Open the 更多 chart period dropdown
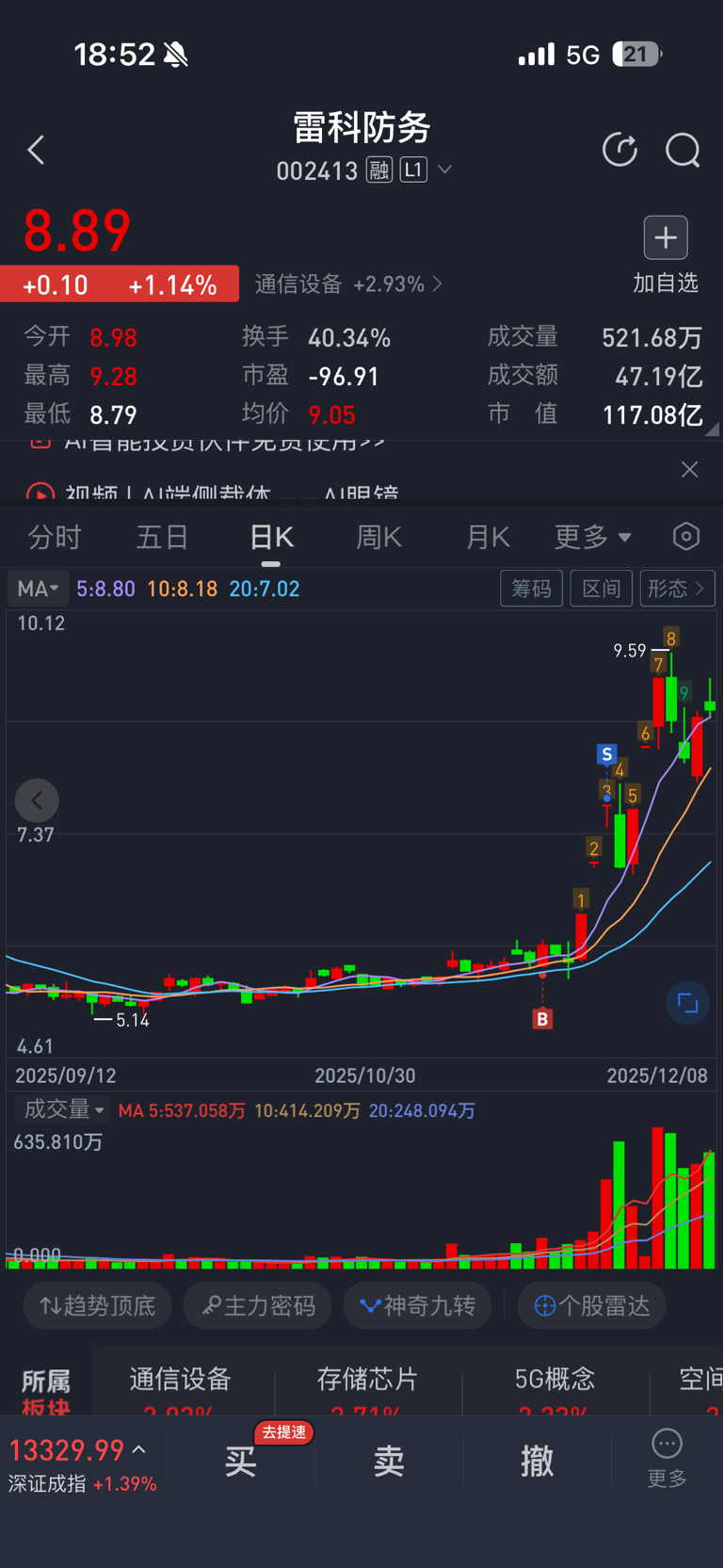Viewport: 724px width, 1568px height. point(592,538)
